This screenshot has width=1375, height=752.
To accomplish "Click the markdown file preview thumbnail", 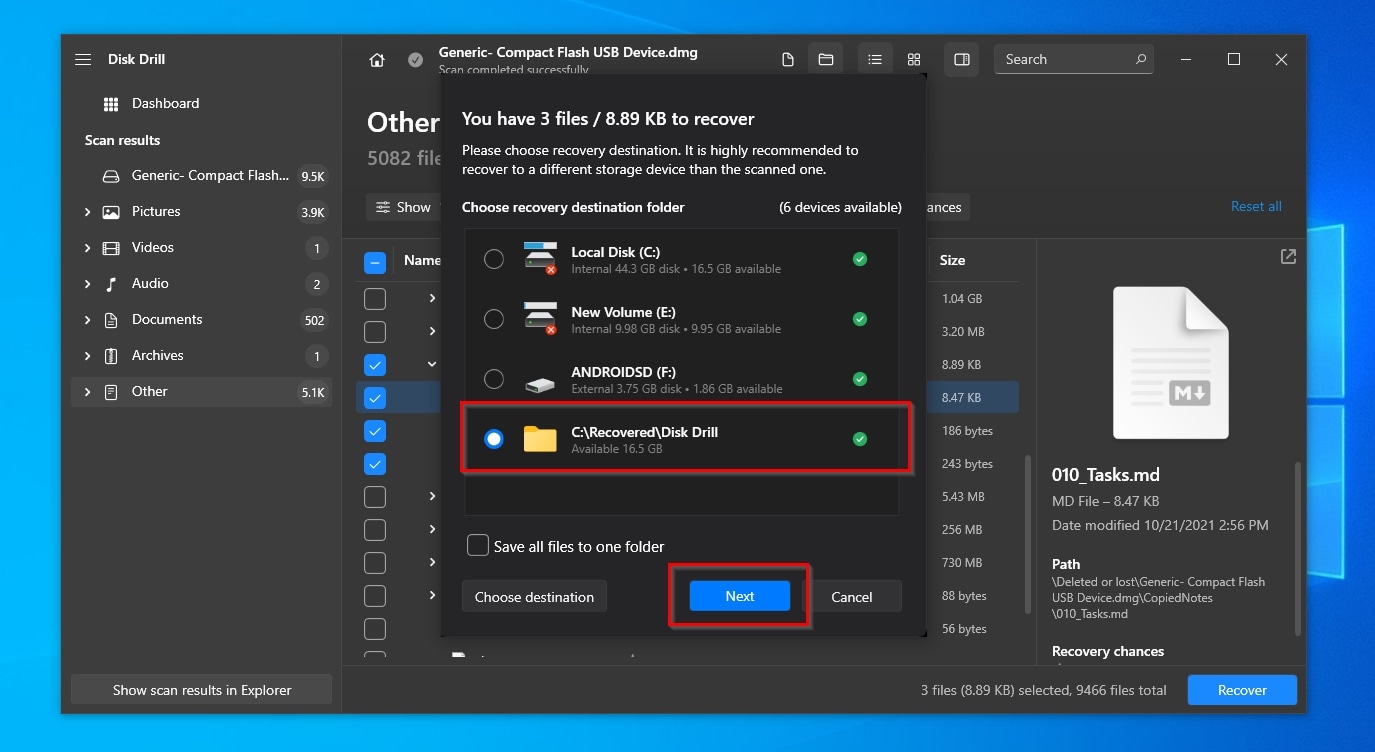I will coord(1171,363).
